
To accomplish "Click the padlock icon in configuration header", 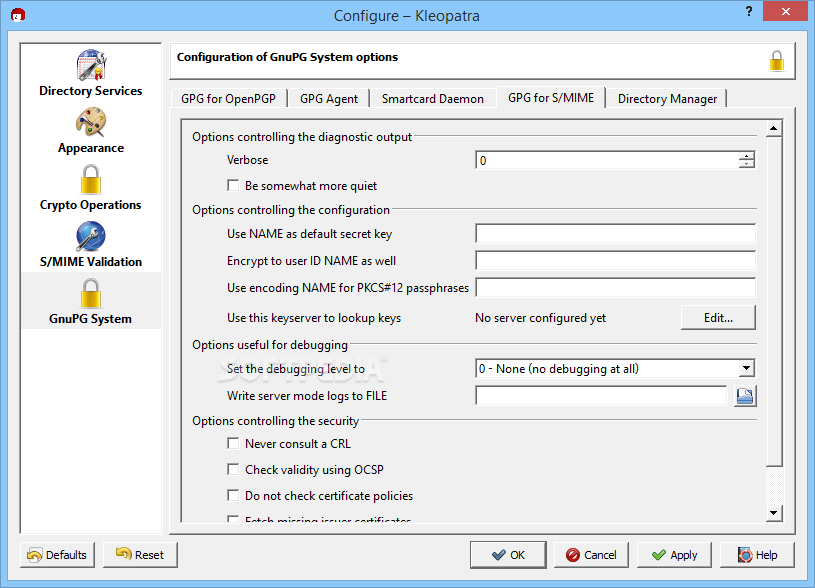I will click(x=777, y=61).
